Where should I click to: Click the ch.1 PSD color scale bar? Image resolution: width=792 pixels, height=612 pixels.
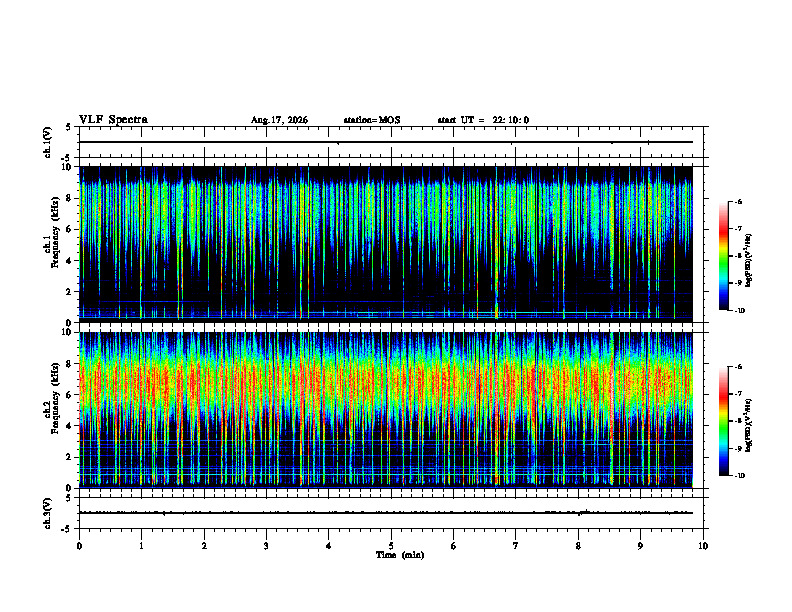724,256
